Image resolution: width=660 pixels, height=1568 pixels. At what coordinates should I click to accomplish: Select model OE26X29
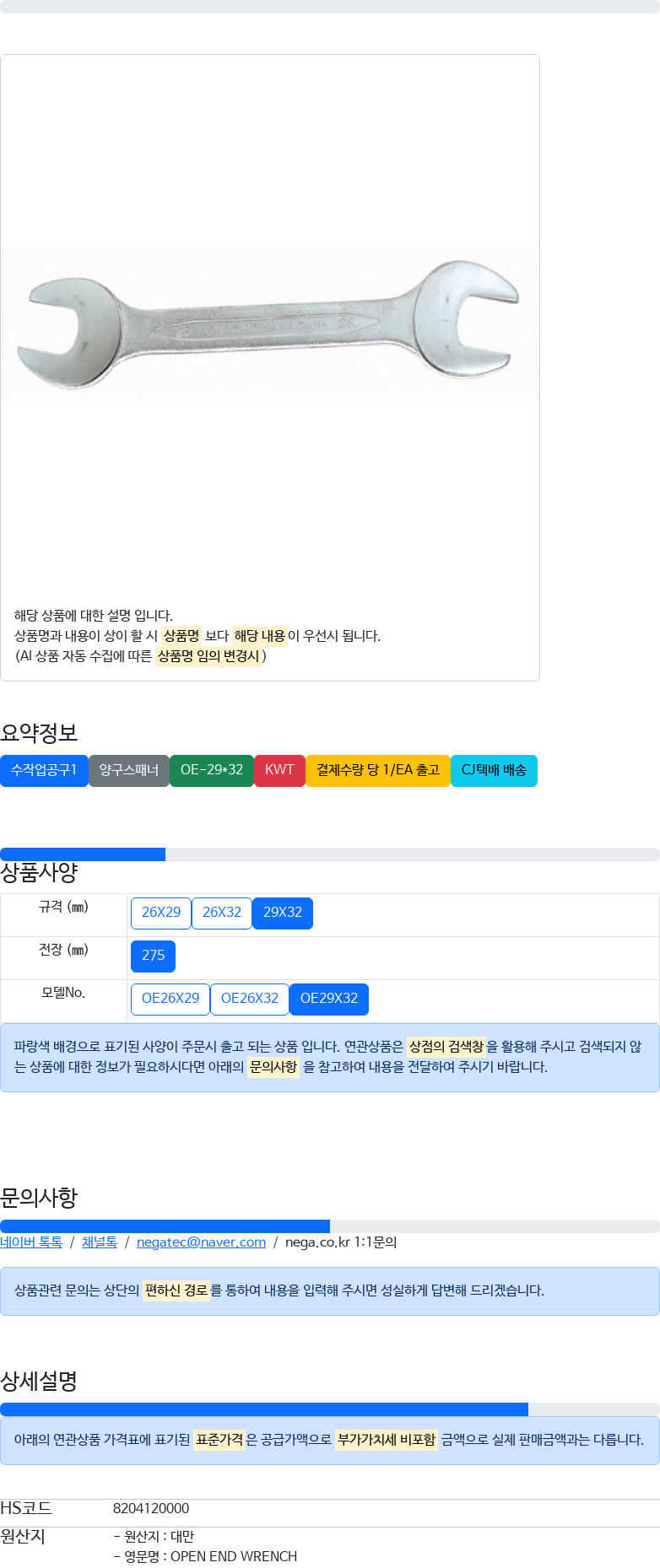coord(170,999)
